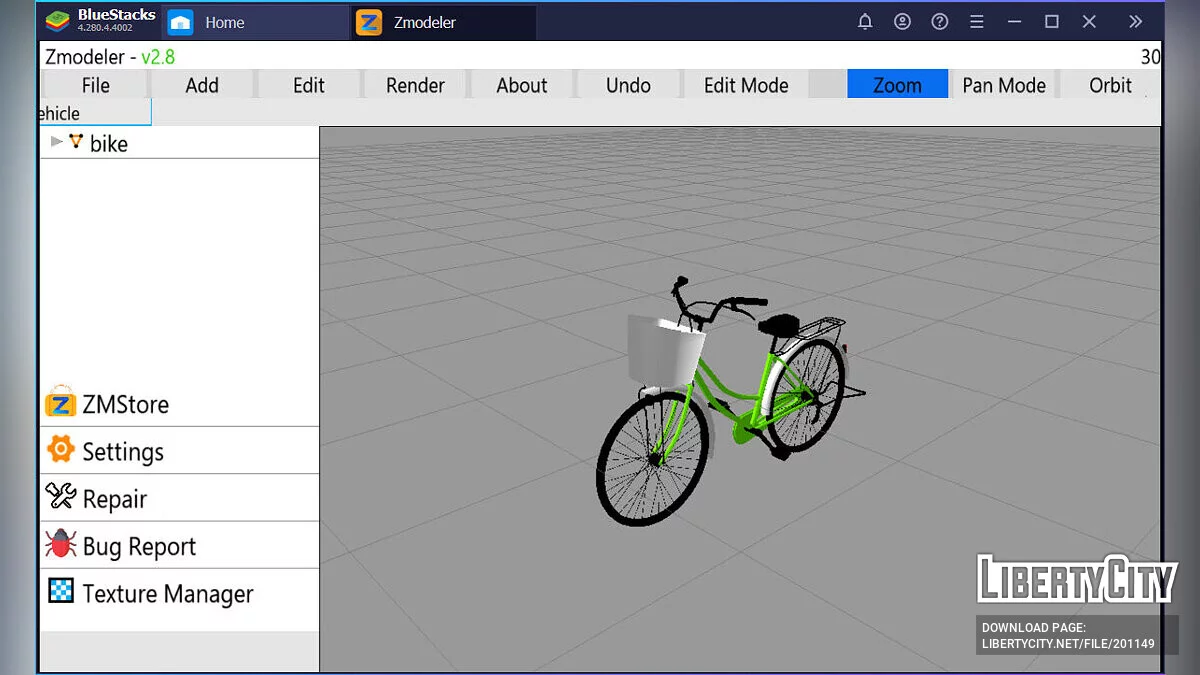Image resolution: width=1200 pixels, height=675 pixels.
Task: Select the Repair tool
Action: [x=106, y=498]
